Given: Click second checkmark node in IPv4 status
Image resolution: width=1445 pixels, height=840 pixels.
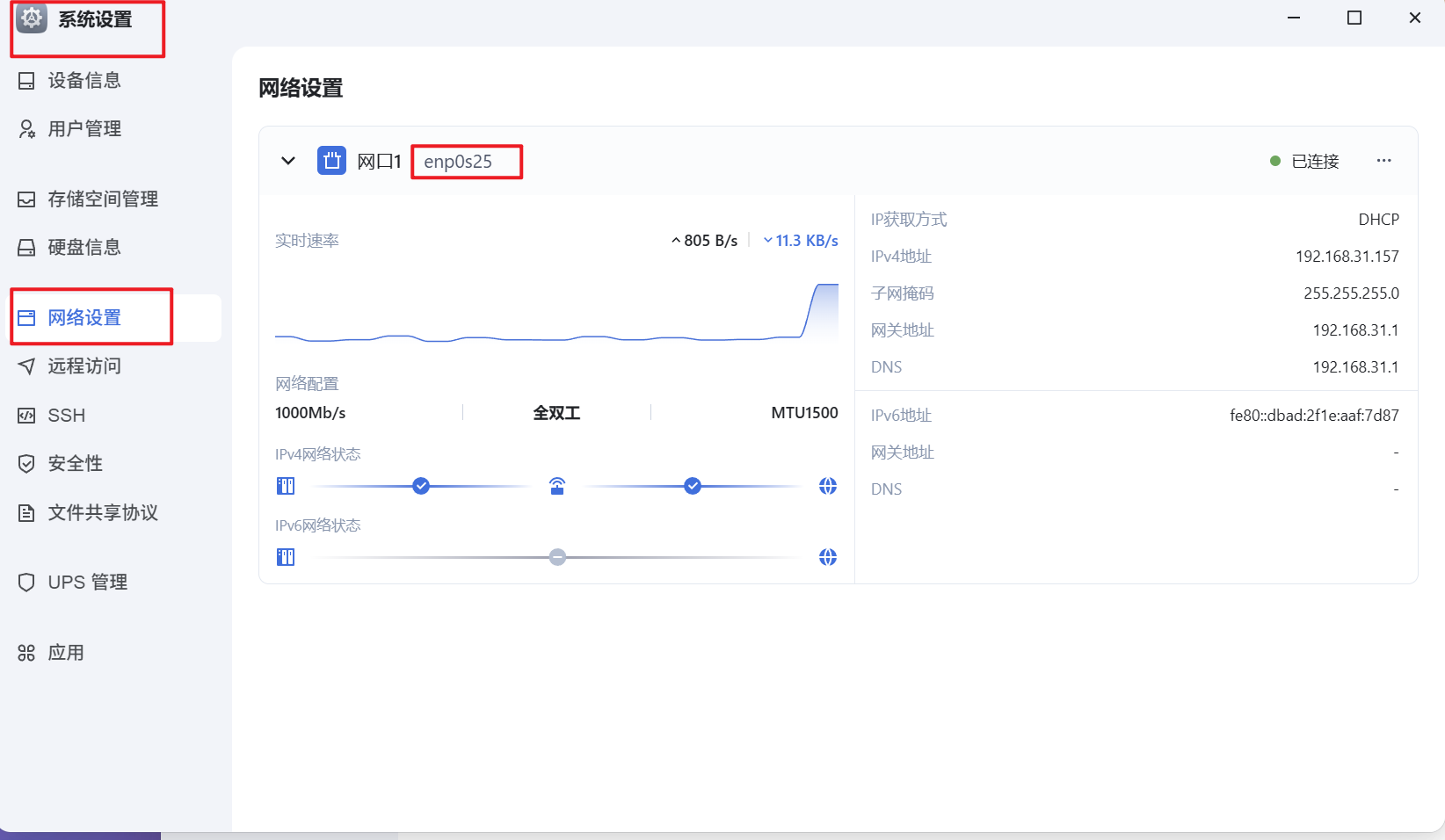Looking at the screenshot, I should (x=693, y=486).
